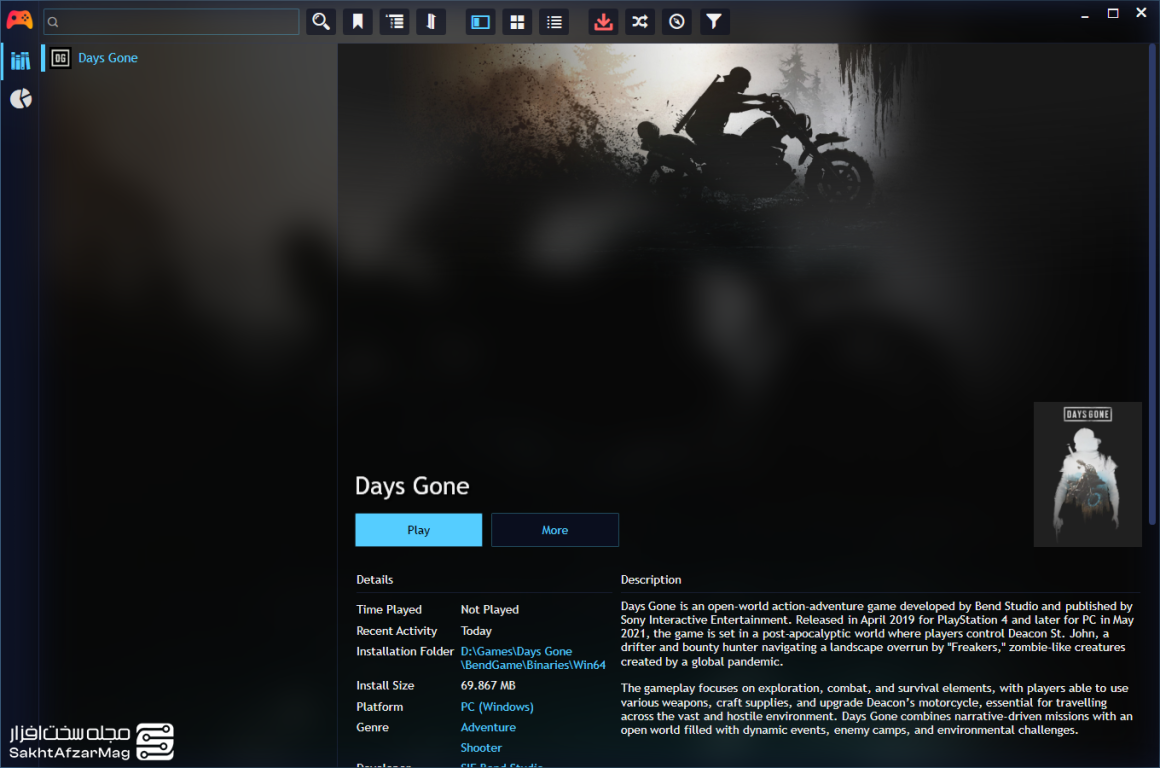Open the Statistics pie chart in the sidebar
Screen dimensions: 1160x768
(21, 98)
